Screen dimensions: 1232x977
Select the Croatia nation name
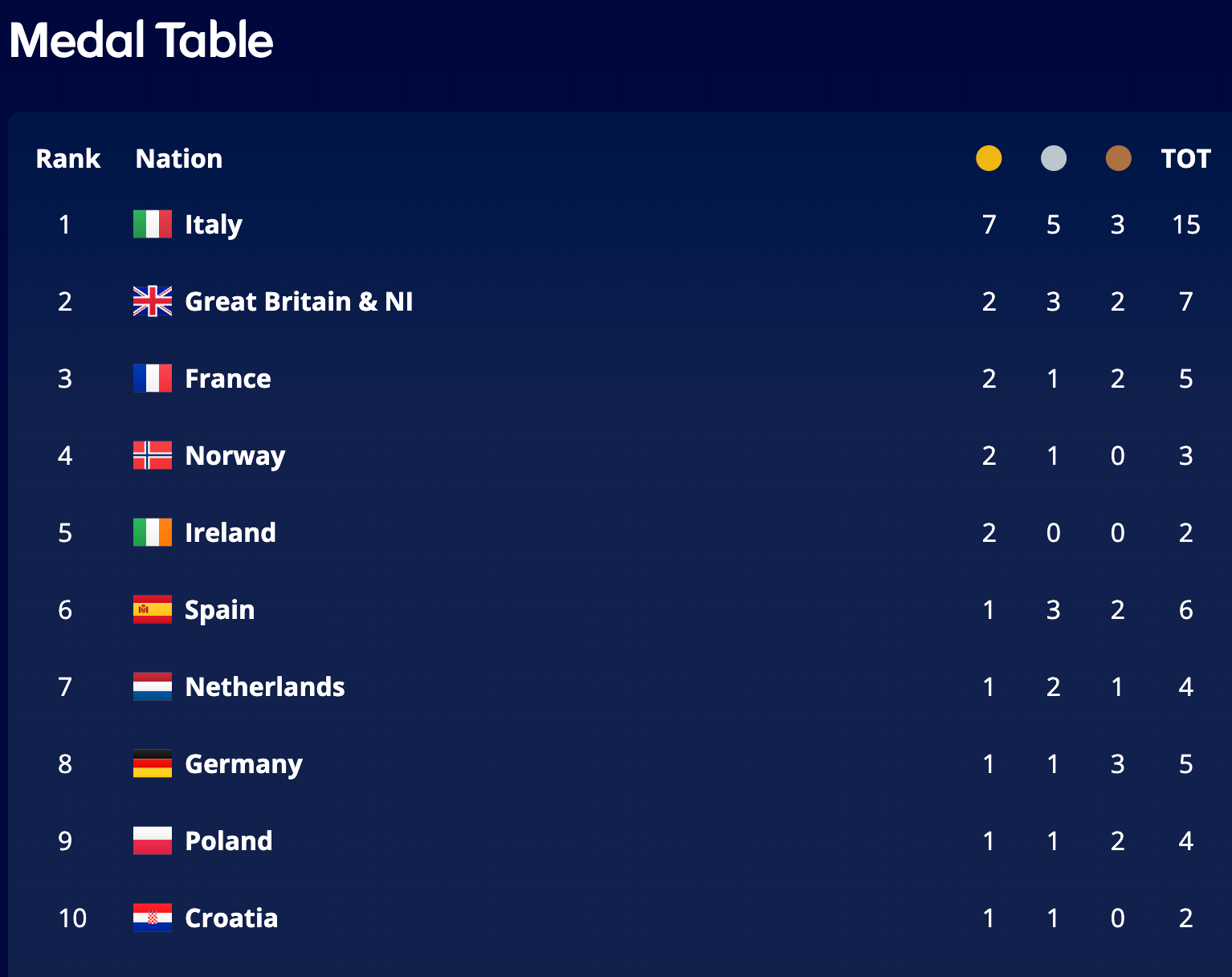point(231,918)
